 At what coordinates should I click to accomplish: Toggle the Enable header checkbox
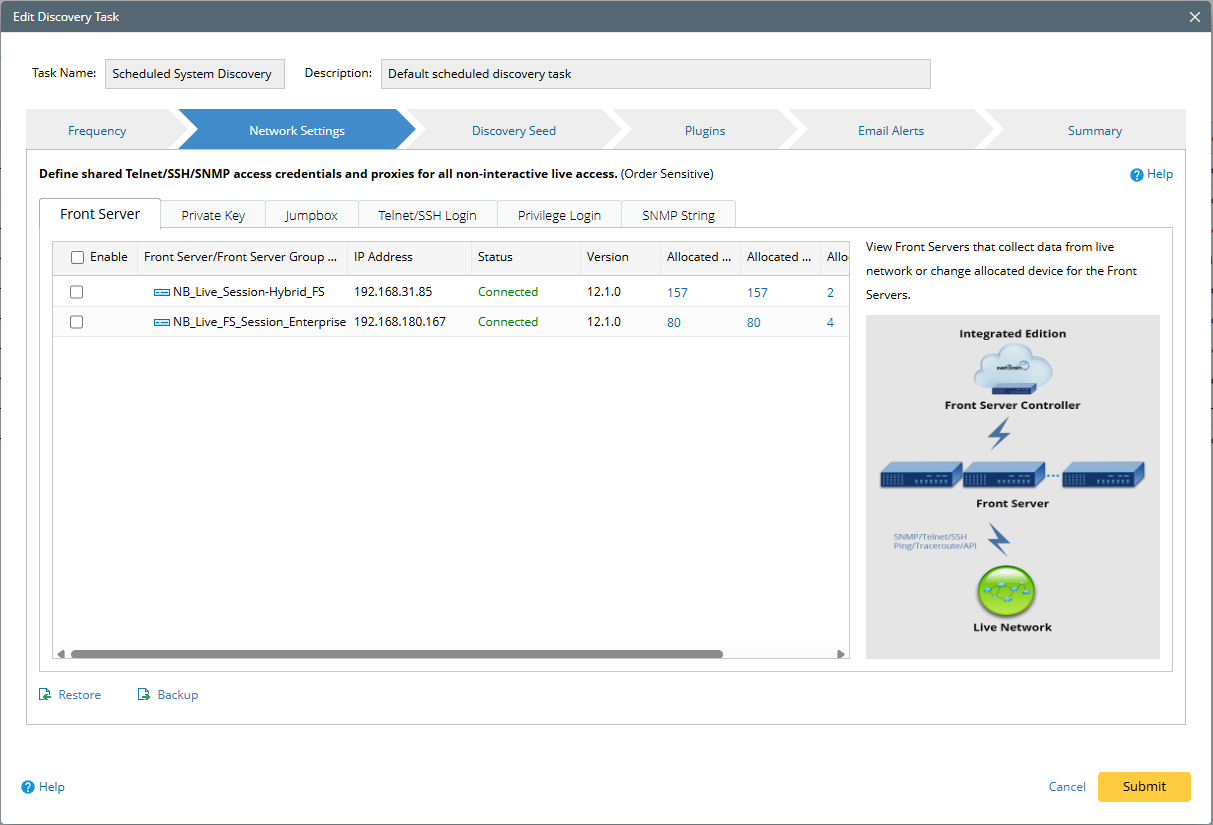click(x=78, y=257)
